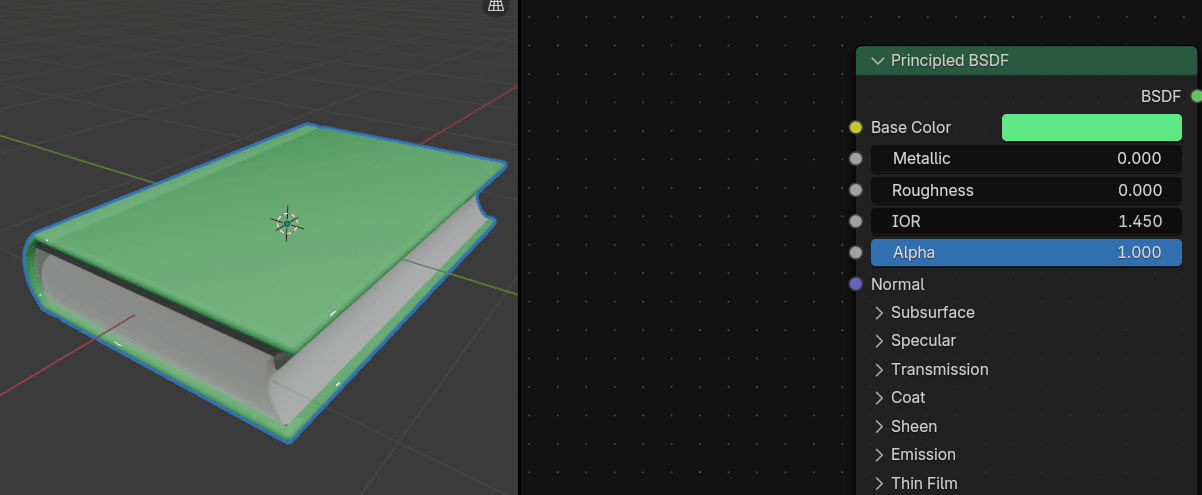This screenshot has height=495, width=1202.
Task: Click the IOR input socket
Action: point(856,221)
